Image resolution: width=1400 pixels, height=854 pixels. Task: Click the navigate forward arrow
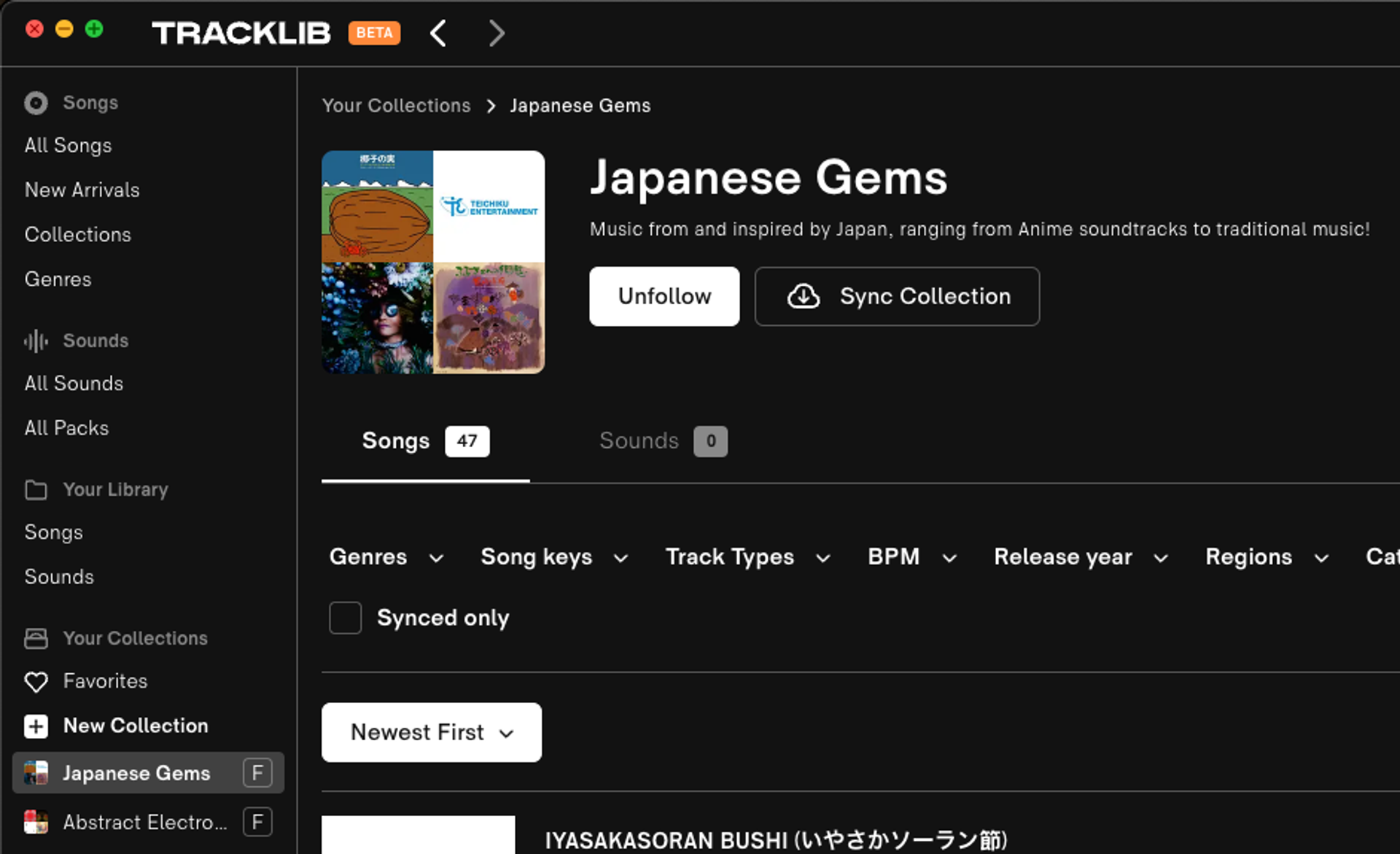coord(496,33)
